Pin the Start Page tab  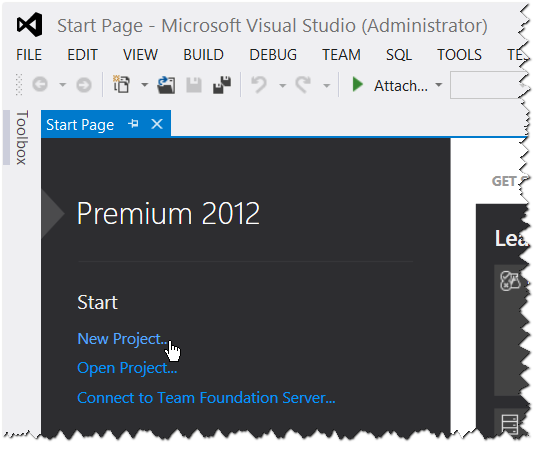[133, 124]
